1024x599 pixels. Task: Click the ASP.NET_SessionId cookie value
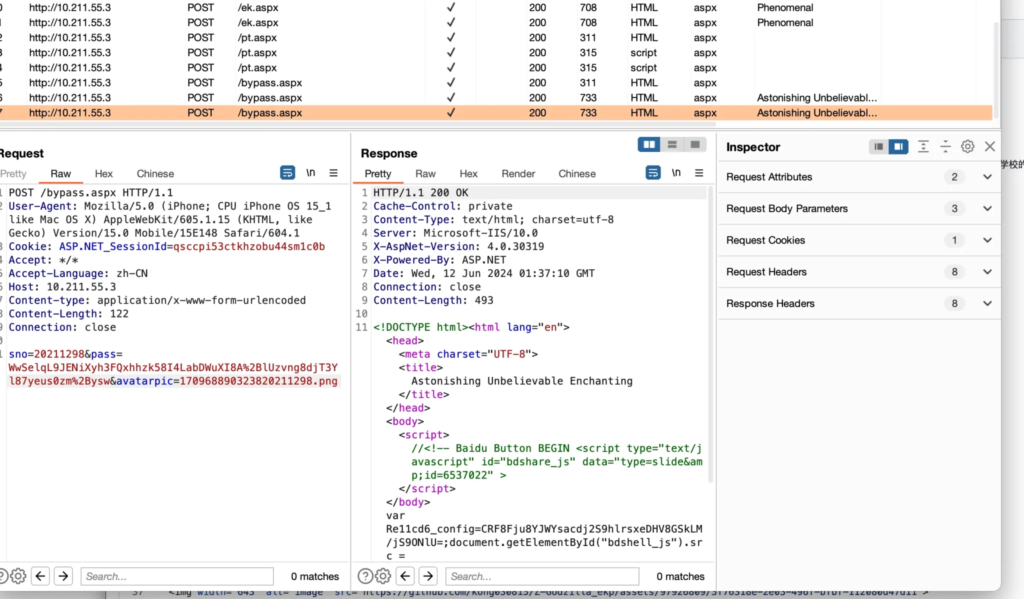click(249, 246)
